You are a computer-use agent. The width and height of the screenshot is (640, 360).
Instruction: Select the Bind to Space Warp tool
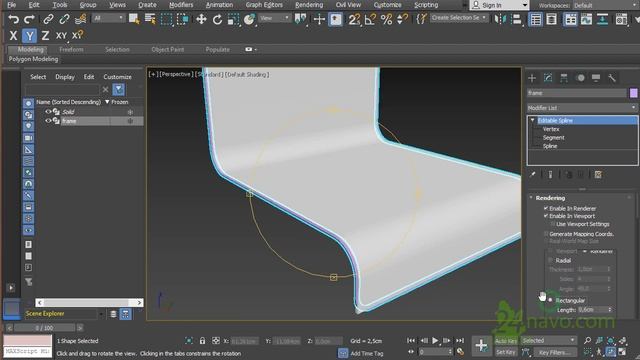pyautogui.click(x=80, y=19)
